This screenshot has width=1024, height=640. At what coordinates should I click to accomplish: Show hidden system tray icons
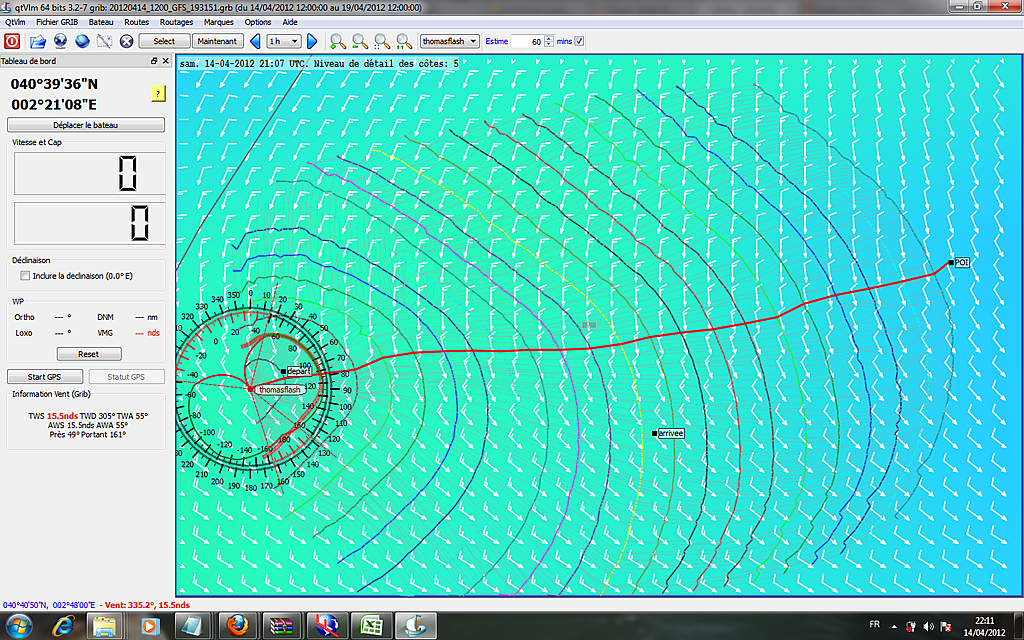[893, 627]
